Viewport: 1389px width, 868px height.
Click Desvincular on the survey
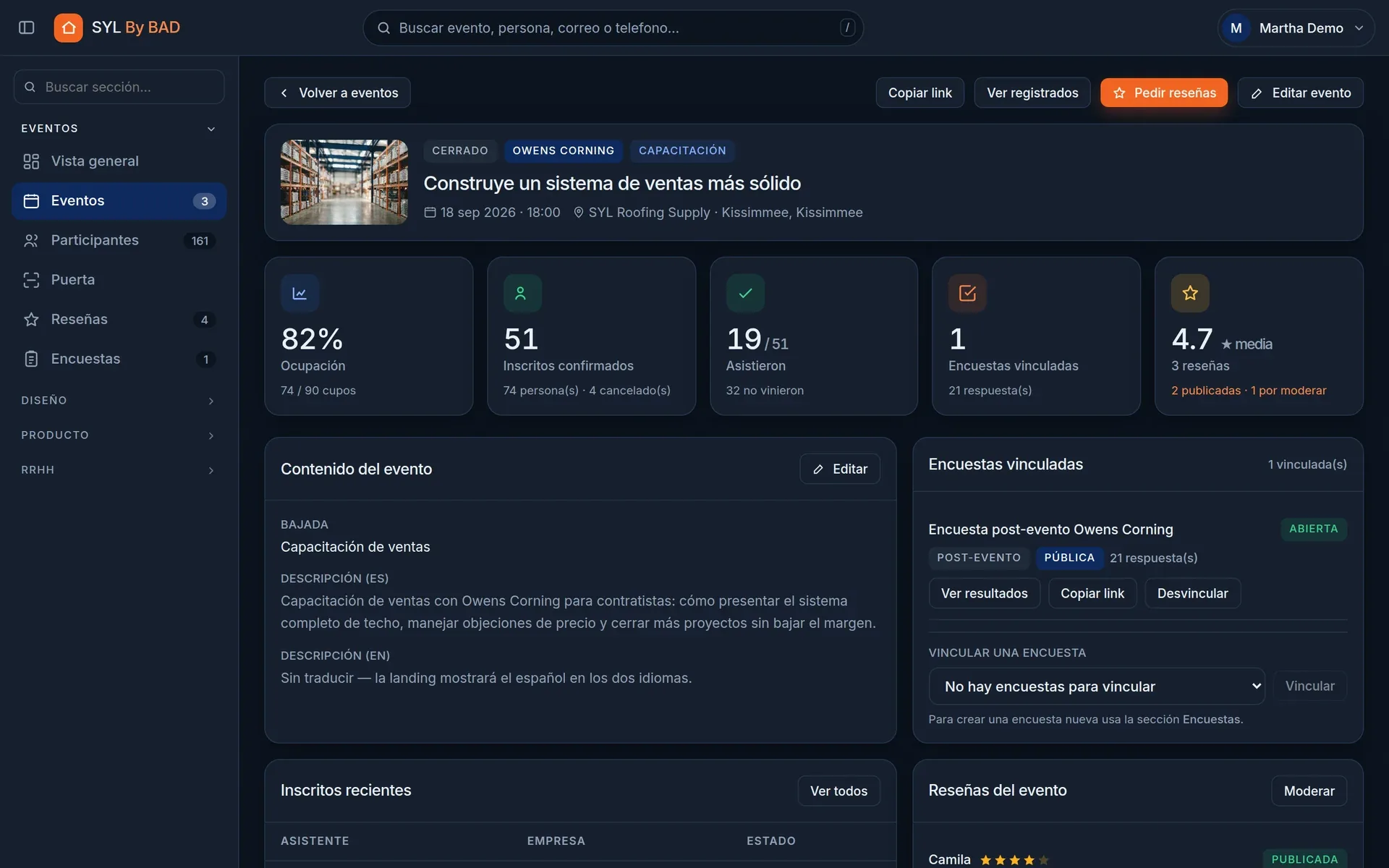(1192, 593)
